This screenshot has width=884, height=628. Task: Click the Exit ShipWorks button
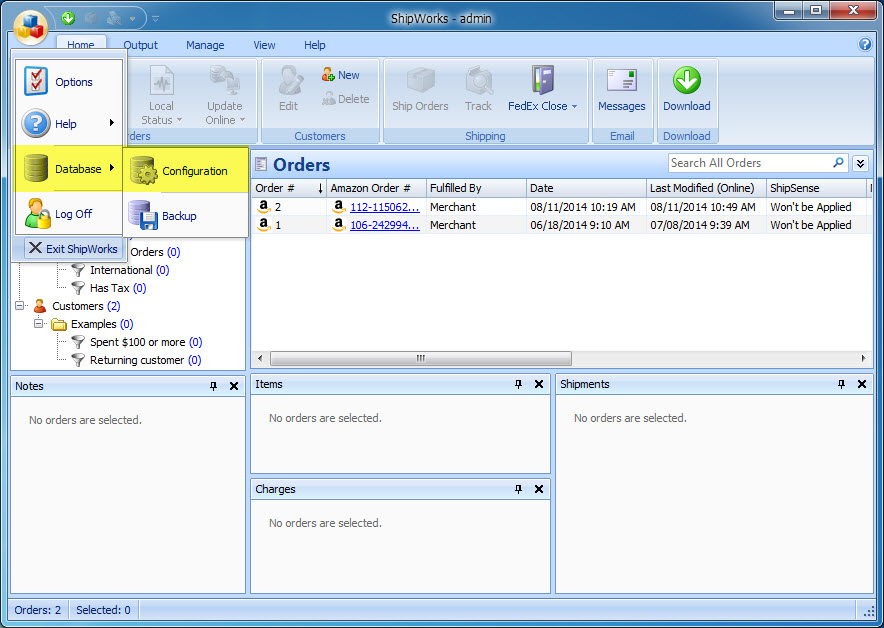[x=72, y=249]
